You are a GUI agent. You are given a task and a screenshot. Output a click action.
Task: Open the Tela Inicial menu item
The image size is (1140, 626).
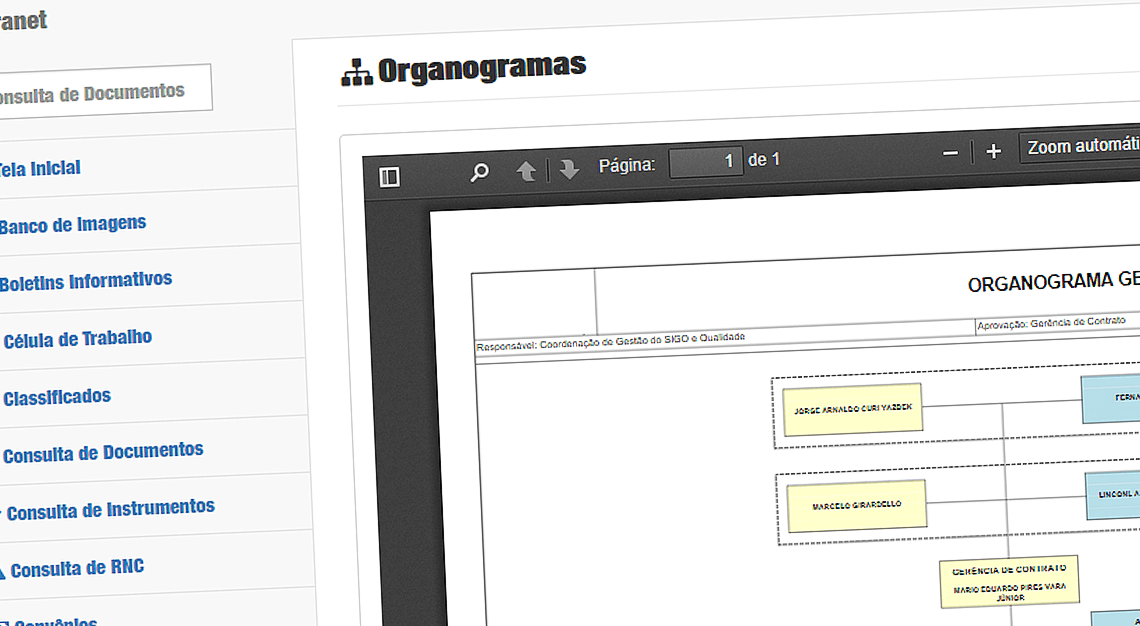38,167
